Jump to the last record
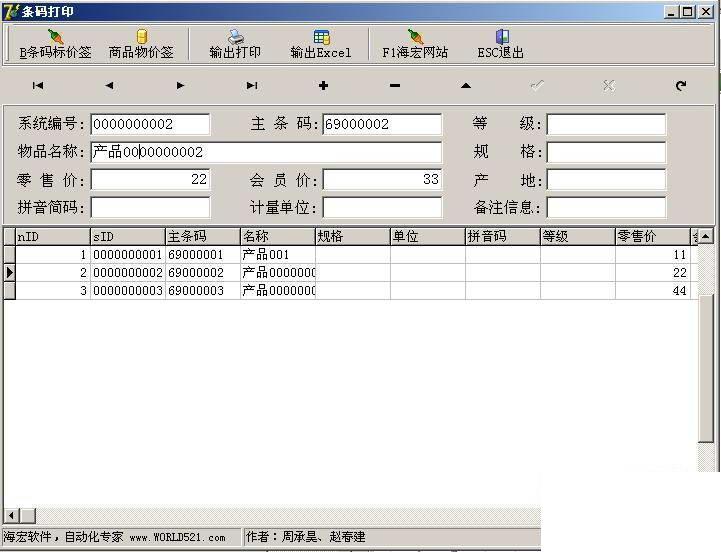The height and width of the screenshot is (552, 721). [252, 86]
